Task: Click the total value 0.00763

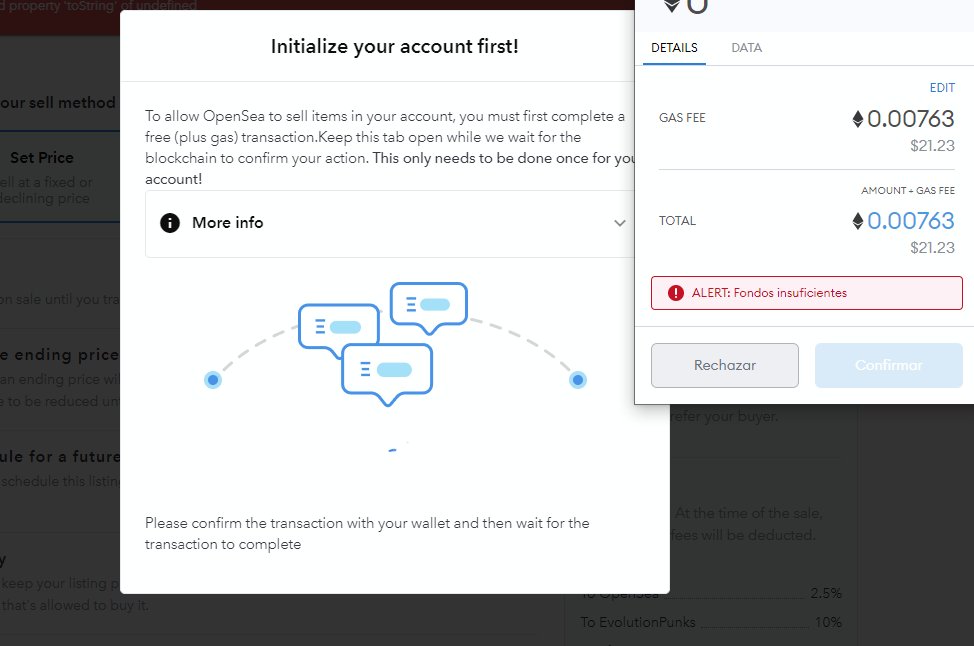Action: point(911,221)
